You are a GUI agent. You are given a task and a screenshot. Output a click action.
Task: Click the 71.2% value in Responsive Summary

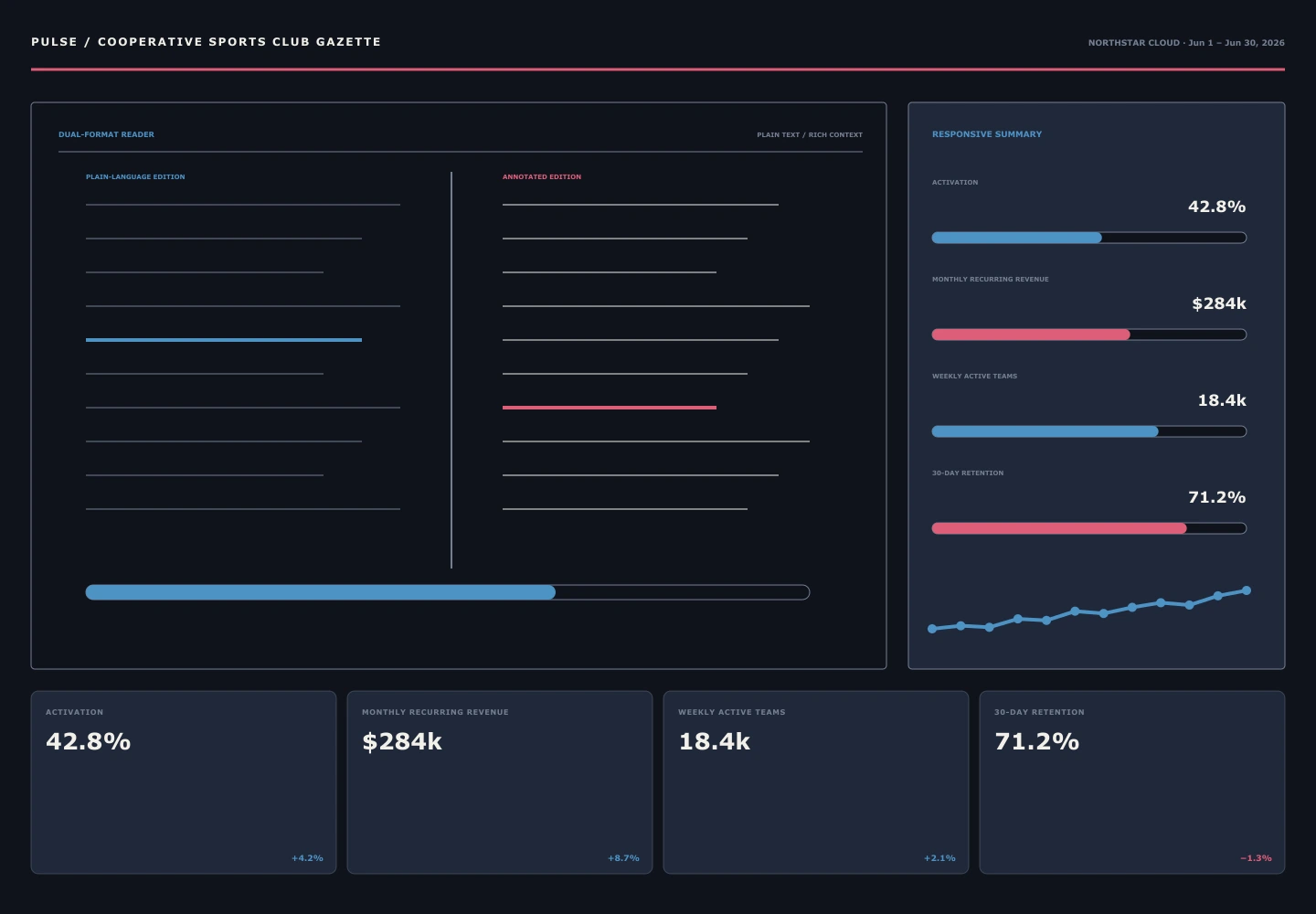[x=1216, y=497]
